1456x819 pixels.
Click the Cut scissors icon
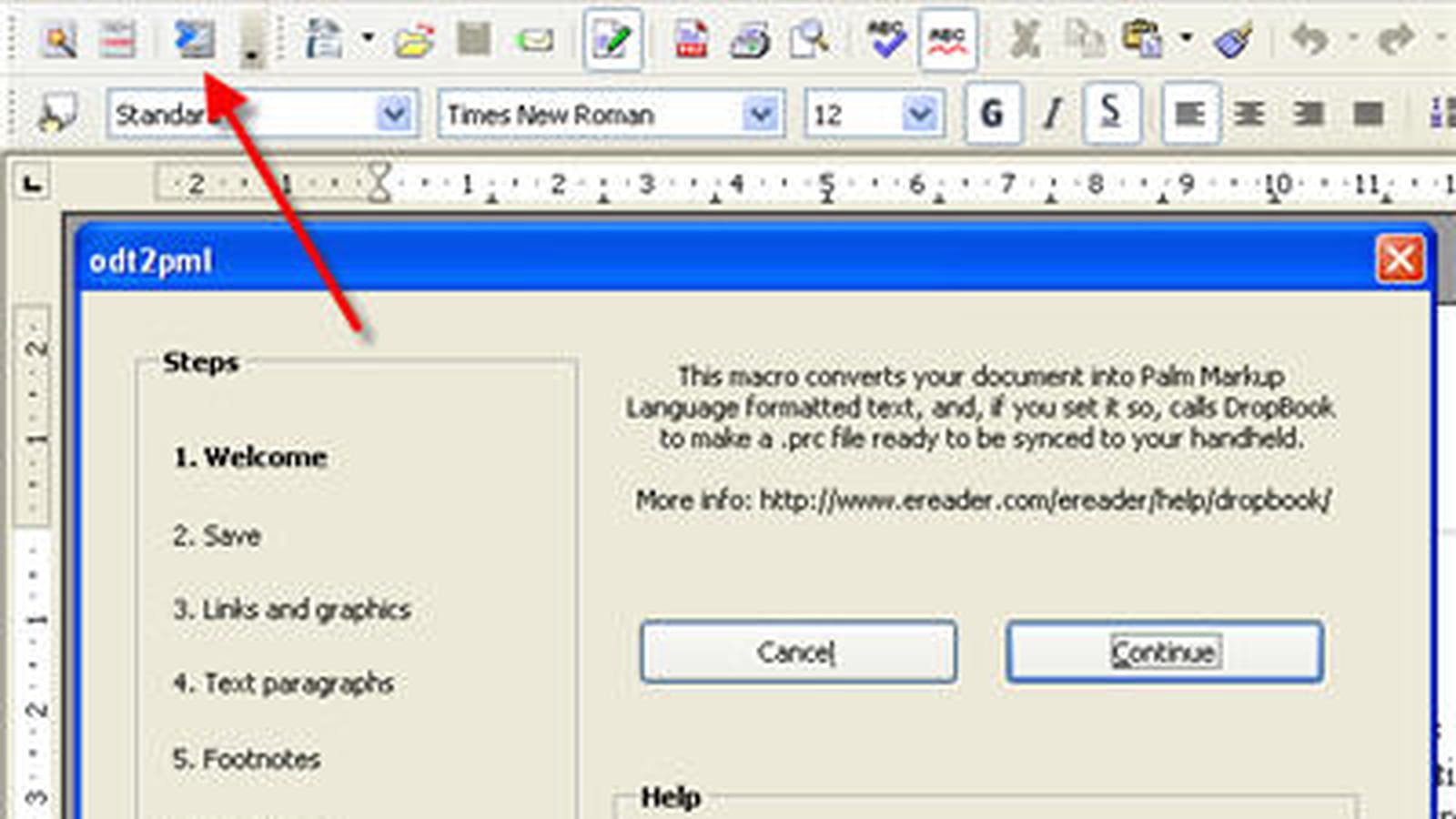(1026, 40)
